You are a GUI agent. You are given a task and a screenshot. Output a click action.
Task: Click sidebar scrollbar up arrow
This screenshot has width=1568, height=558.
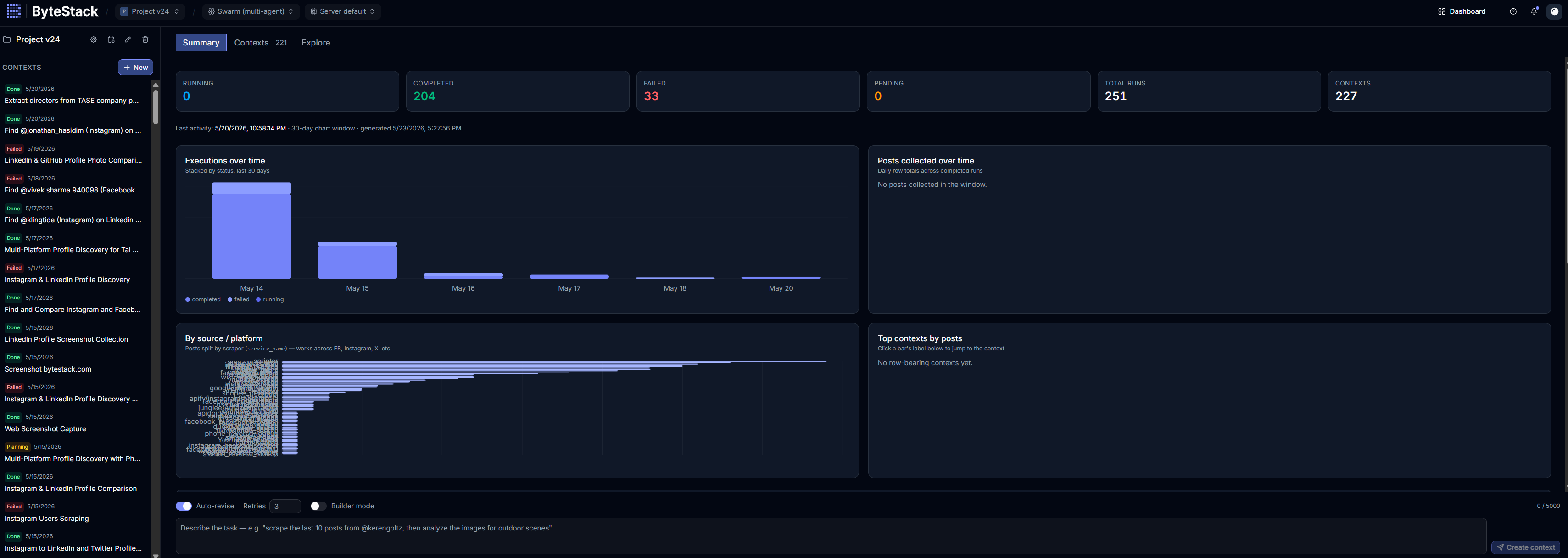pos(156,85)
